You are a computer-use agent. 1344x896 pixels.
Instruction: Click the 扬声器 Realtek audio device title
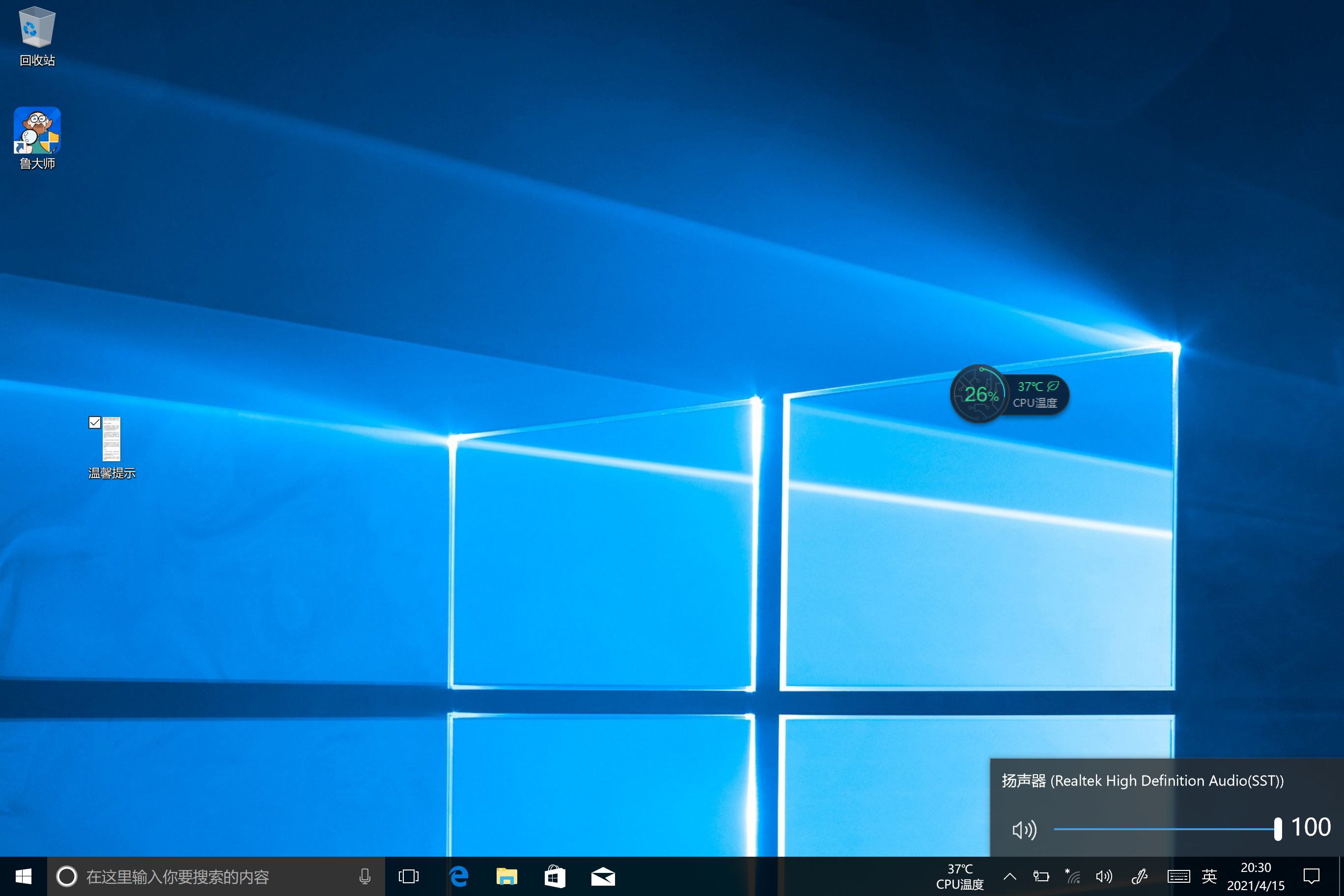tap(1142, 781)
